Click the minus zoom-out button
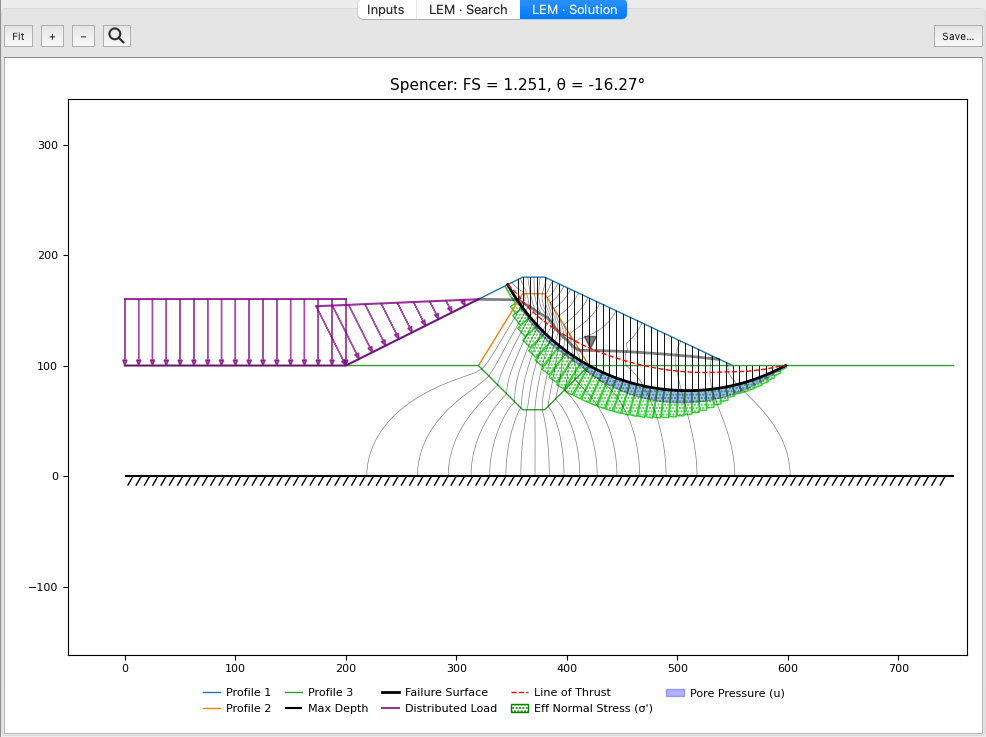This screenshot has width=986, height=737. point(84,36)
